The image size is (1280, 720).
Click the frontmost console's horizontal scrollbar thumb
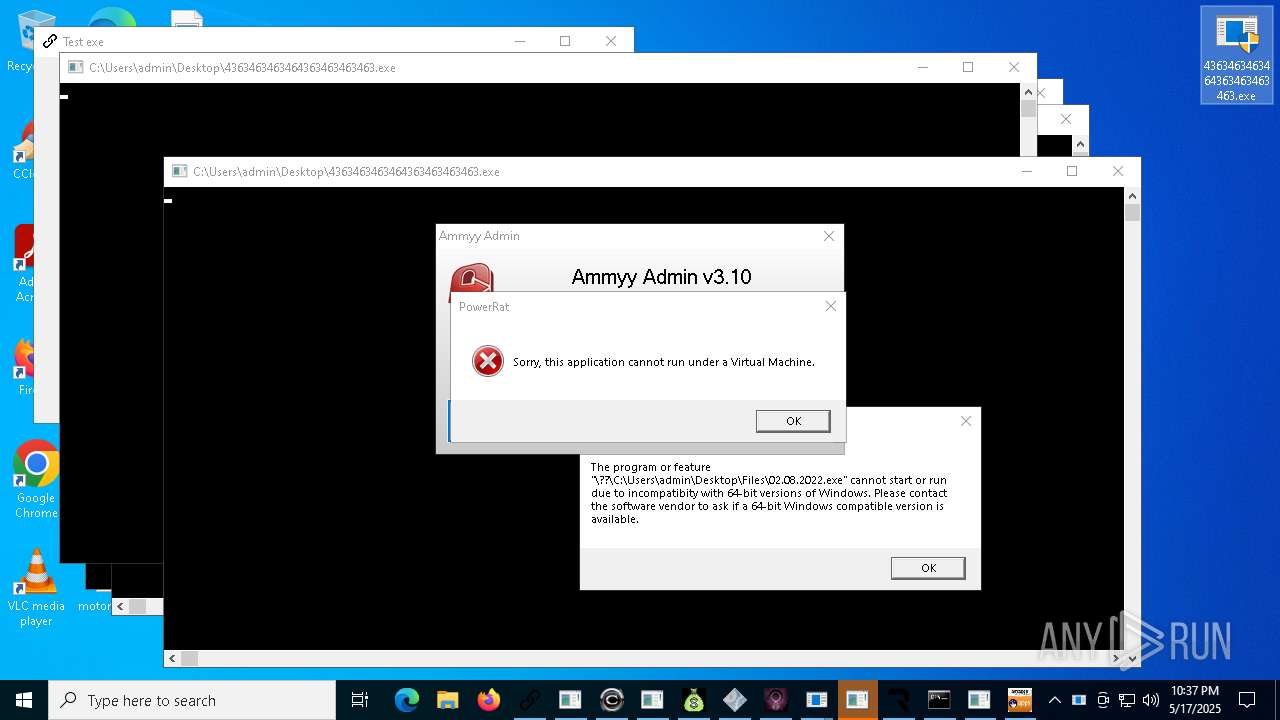tap(189, 658)
